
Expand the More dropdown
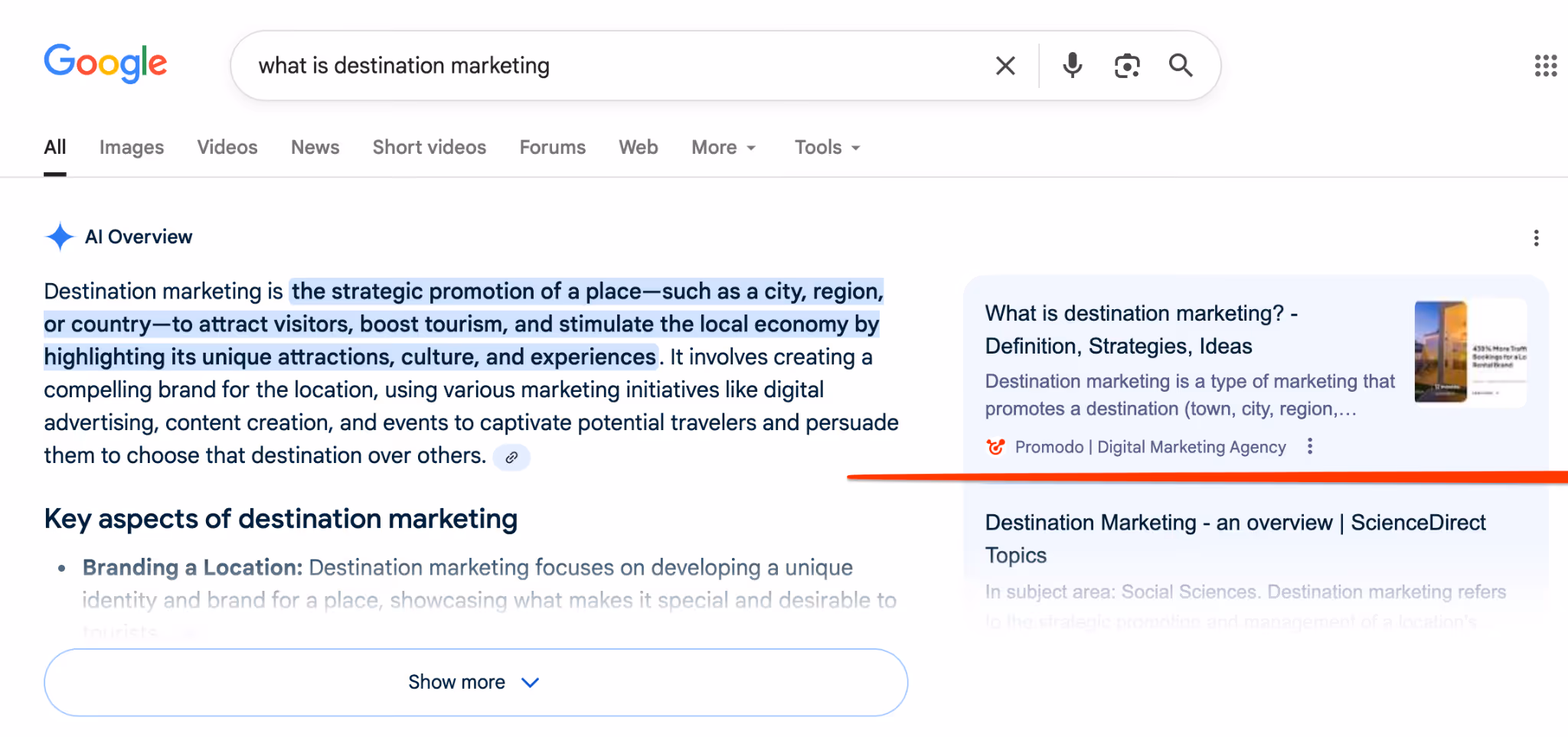[x=724, y=147]
